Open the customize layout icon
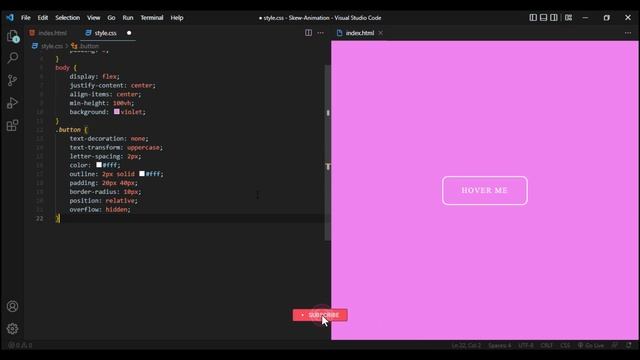The width and height of the screenshot is (640, 360). (x=568, y=18)
